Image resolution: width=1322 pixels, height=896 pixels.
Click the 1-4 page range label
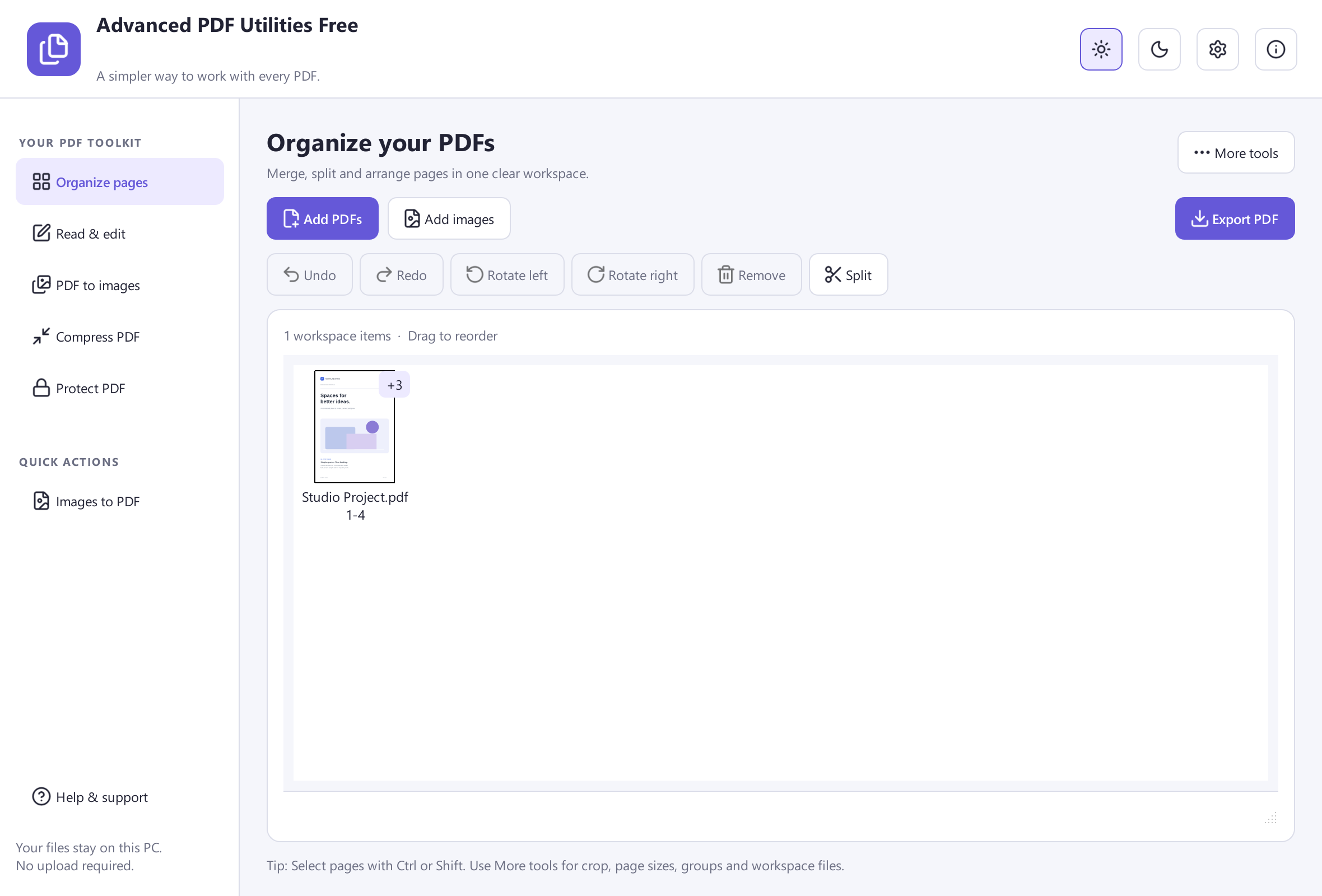click(x=355, y=515)
